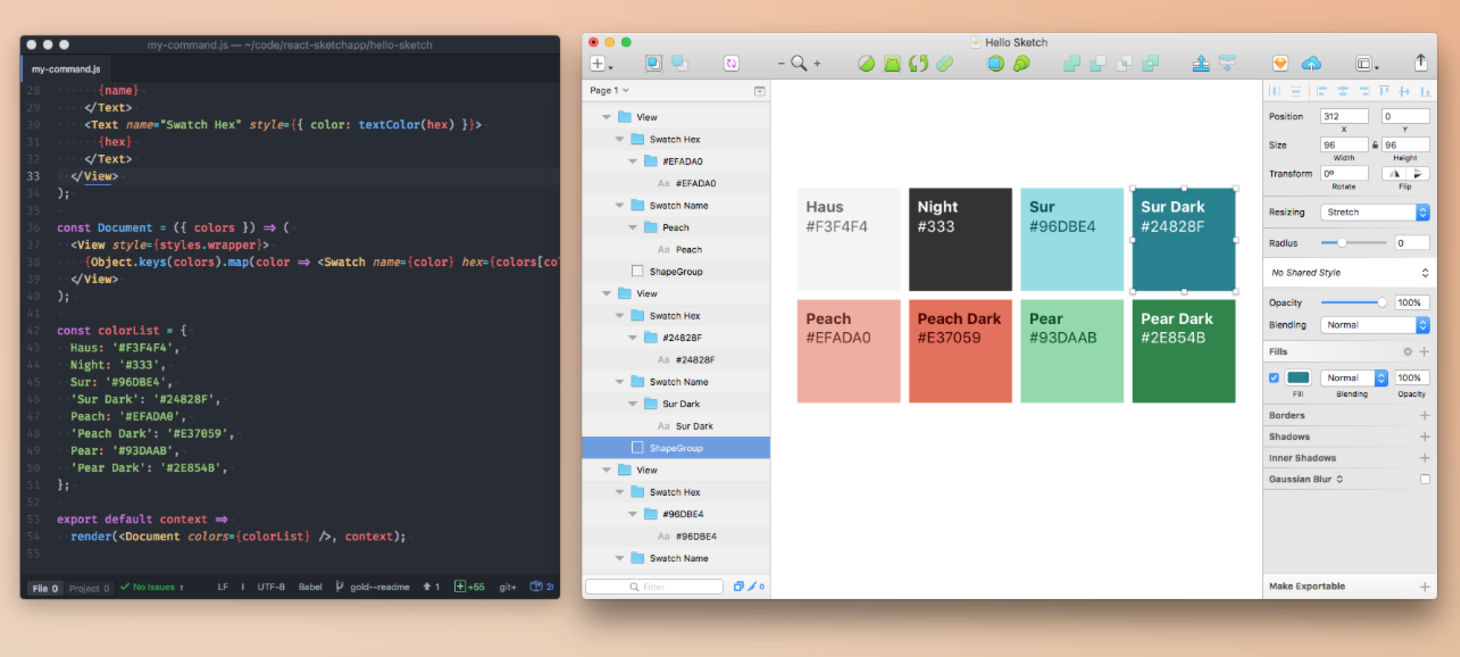Add a new Border with plus
Viewport: 1460px width, 657px height.
point(1424,415)
